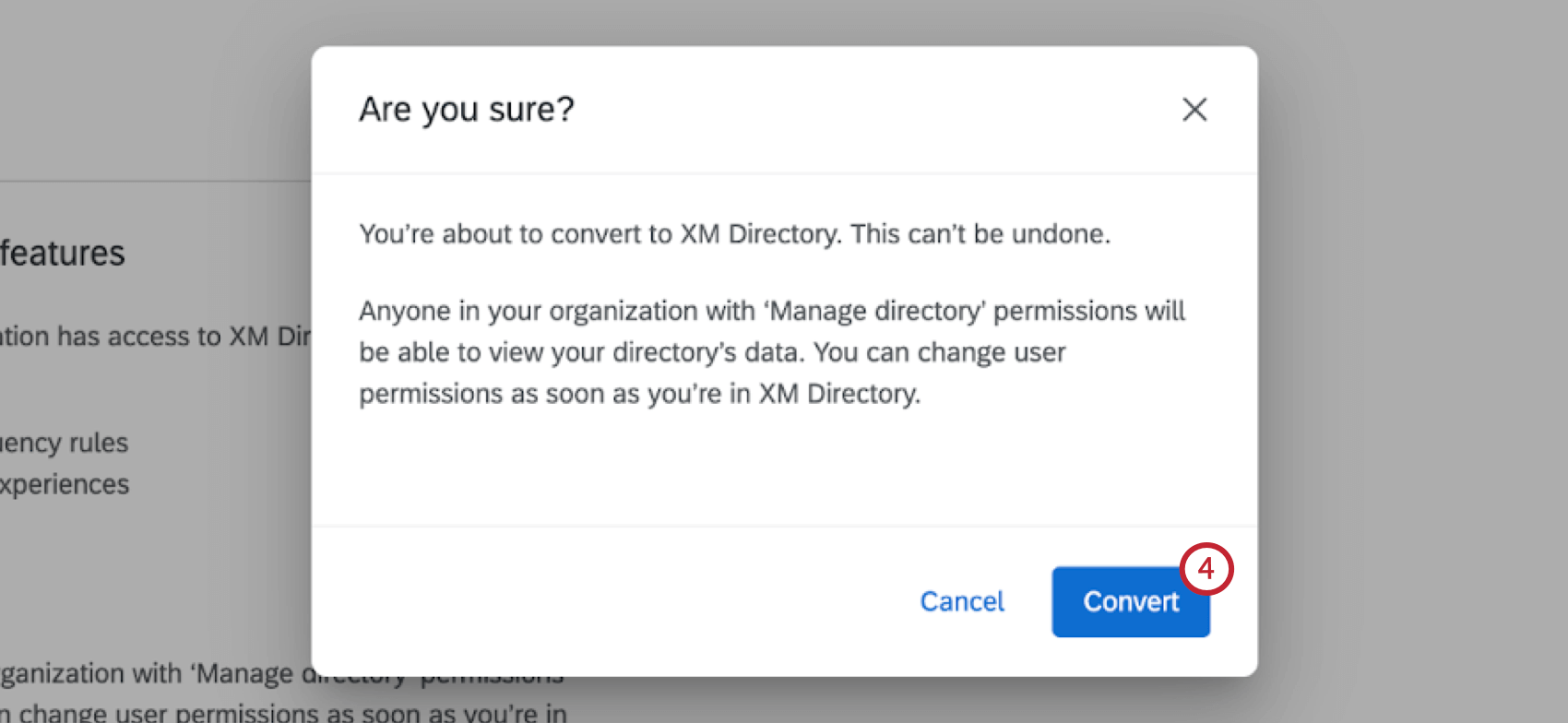
Task: Click the 'This can't be undone' sentence
Action: pyautogui.click(x=980, y=234)
